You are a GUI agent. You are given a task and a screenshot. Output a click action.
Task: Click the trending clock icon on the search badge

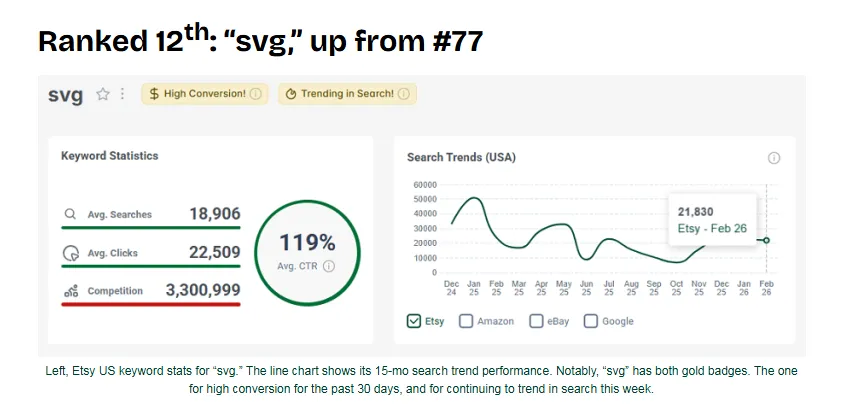coord(291,94)
